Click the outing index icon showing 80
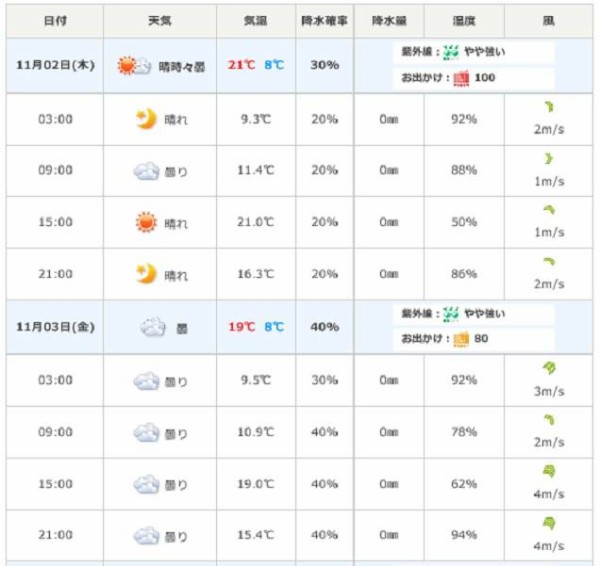This screenshot has height=566, width=600. point(460,339)
